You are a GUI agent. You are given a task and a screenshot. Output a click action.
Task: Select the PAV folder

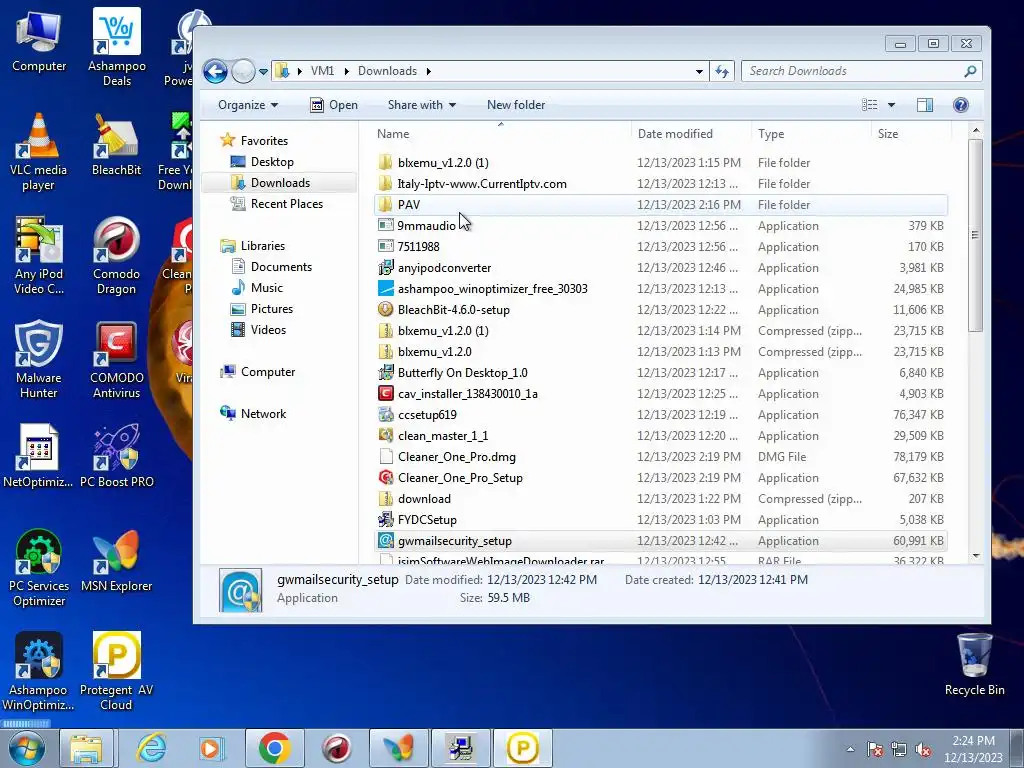(x=661, y=204)
